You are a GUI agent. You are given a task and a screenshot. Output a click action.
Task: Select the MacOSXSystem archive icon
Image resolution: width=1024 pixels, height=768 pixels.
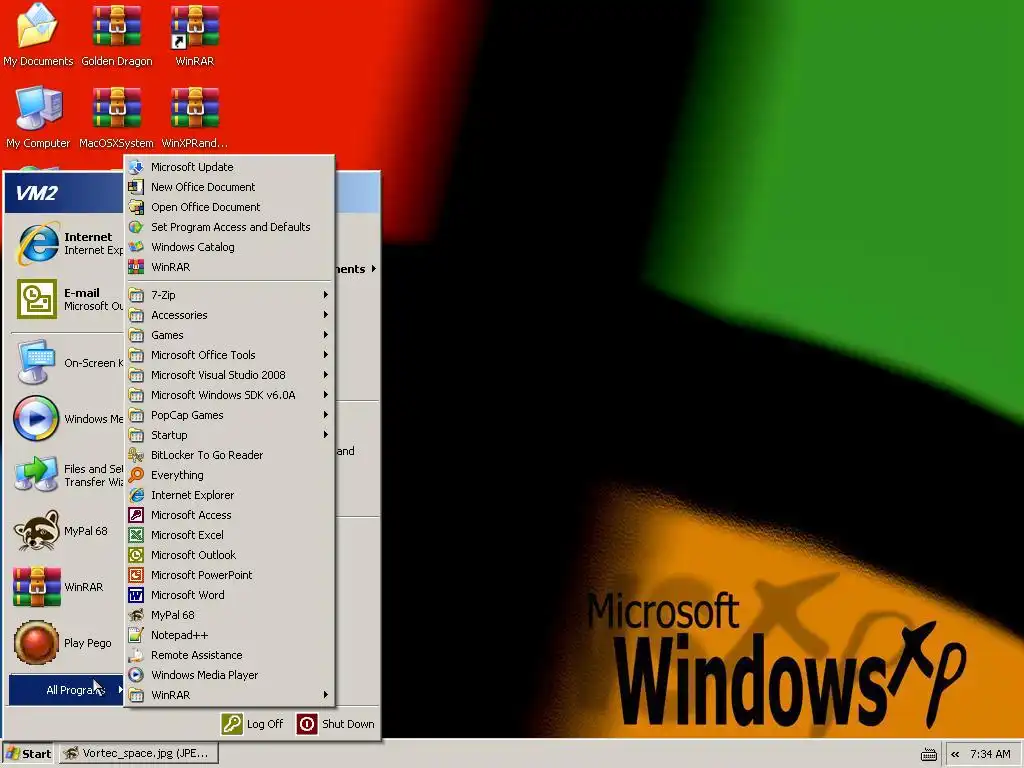(x=116, y=117)
